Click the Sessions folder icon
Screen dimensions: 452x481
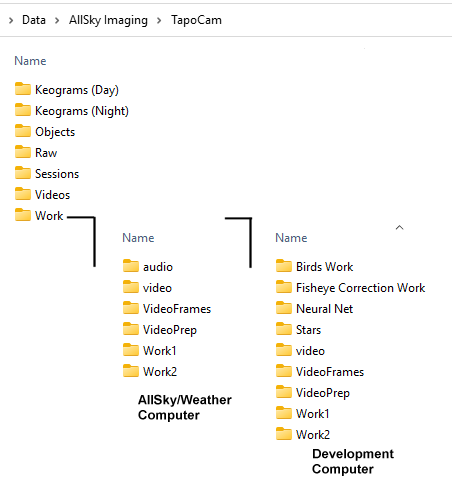pos(23,173)
